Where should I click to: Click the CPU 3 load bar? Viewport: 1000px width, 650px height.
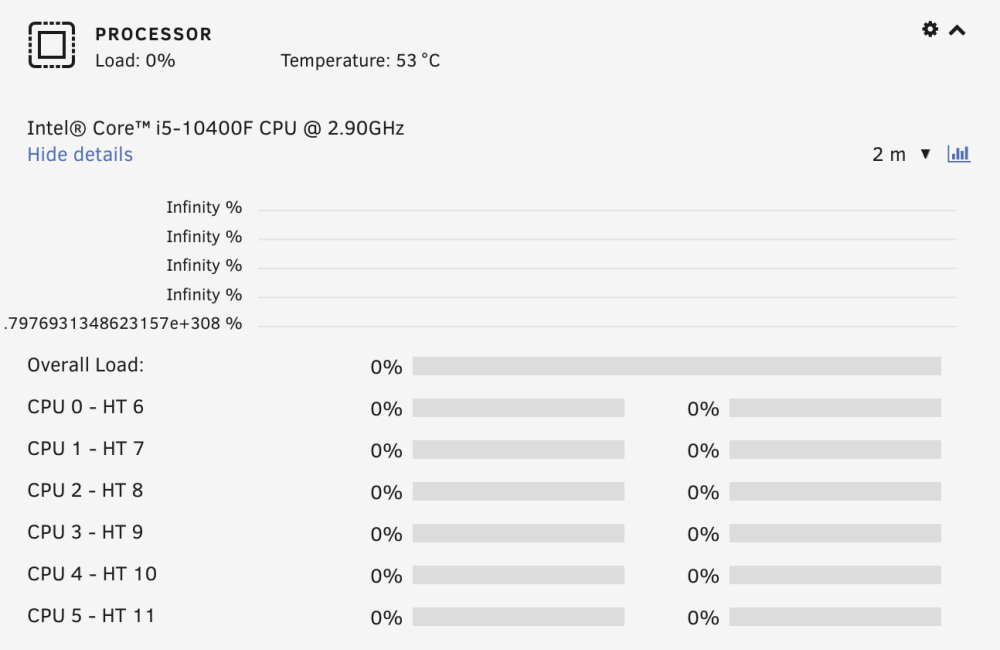click(518, 533)
